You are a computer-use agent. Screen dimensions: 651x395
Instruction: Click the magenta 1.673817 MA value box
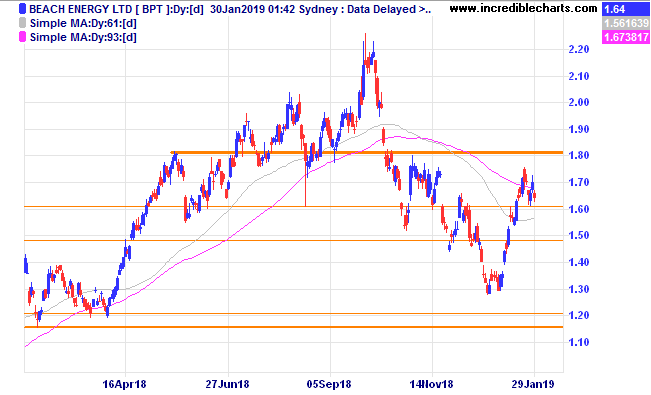coord(626,37)
